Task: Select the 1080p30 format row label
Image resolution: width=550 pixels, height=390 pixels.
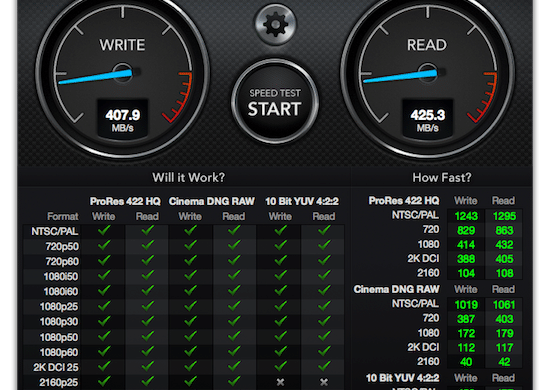Action: 59,322
